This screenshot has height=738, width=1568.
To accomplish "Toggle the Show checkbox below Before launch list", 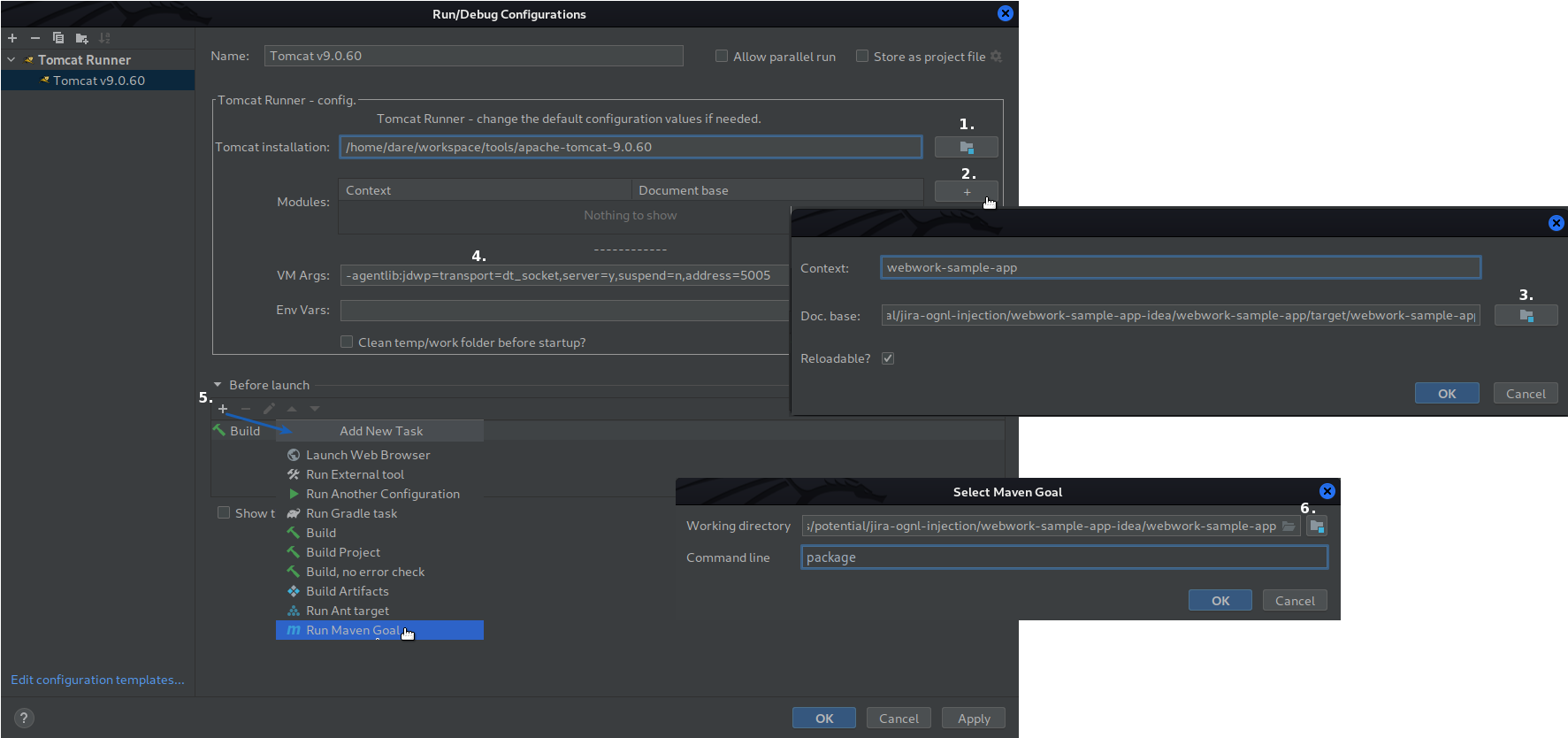I will pyautogui.click(x=224, y=512).
